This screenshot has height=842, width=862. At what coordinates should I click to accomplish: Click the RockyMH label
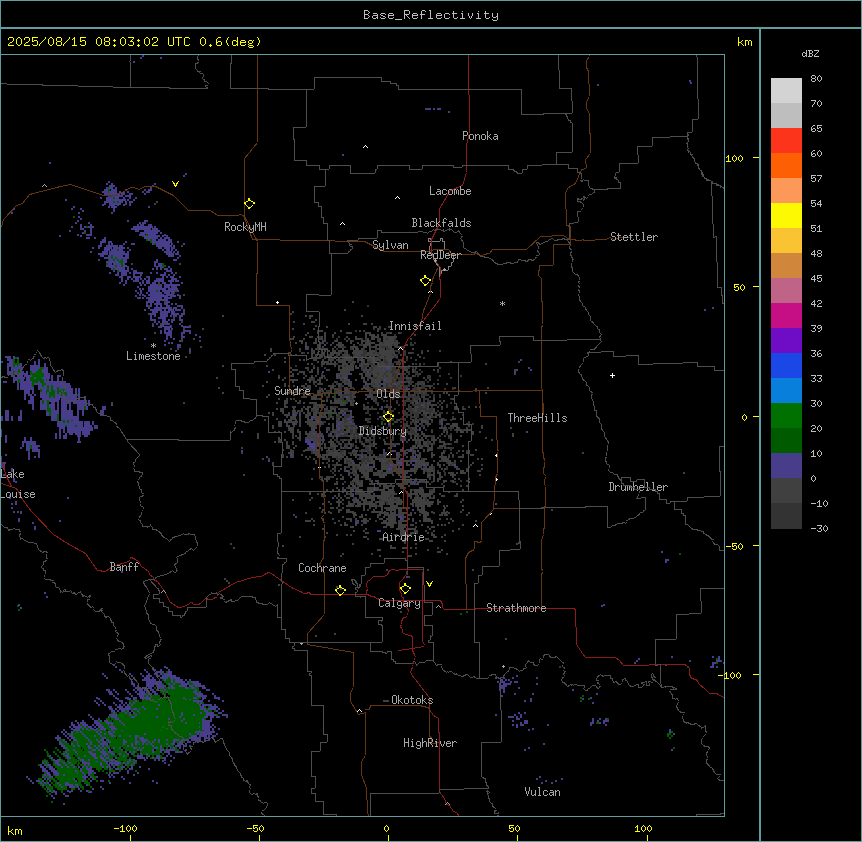click(245, 227)
